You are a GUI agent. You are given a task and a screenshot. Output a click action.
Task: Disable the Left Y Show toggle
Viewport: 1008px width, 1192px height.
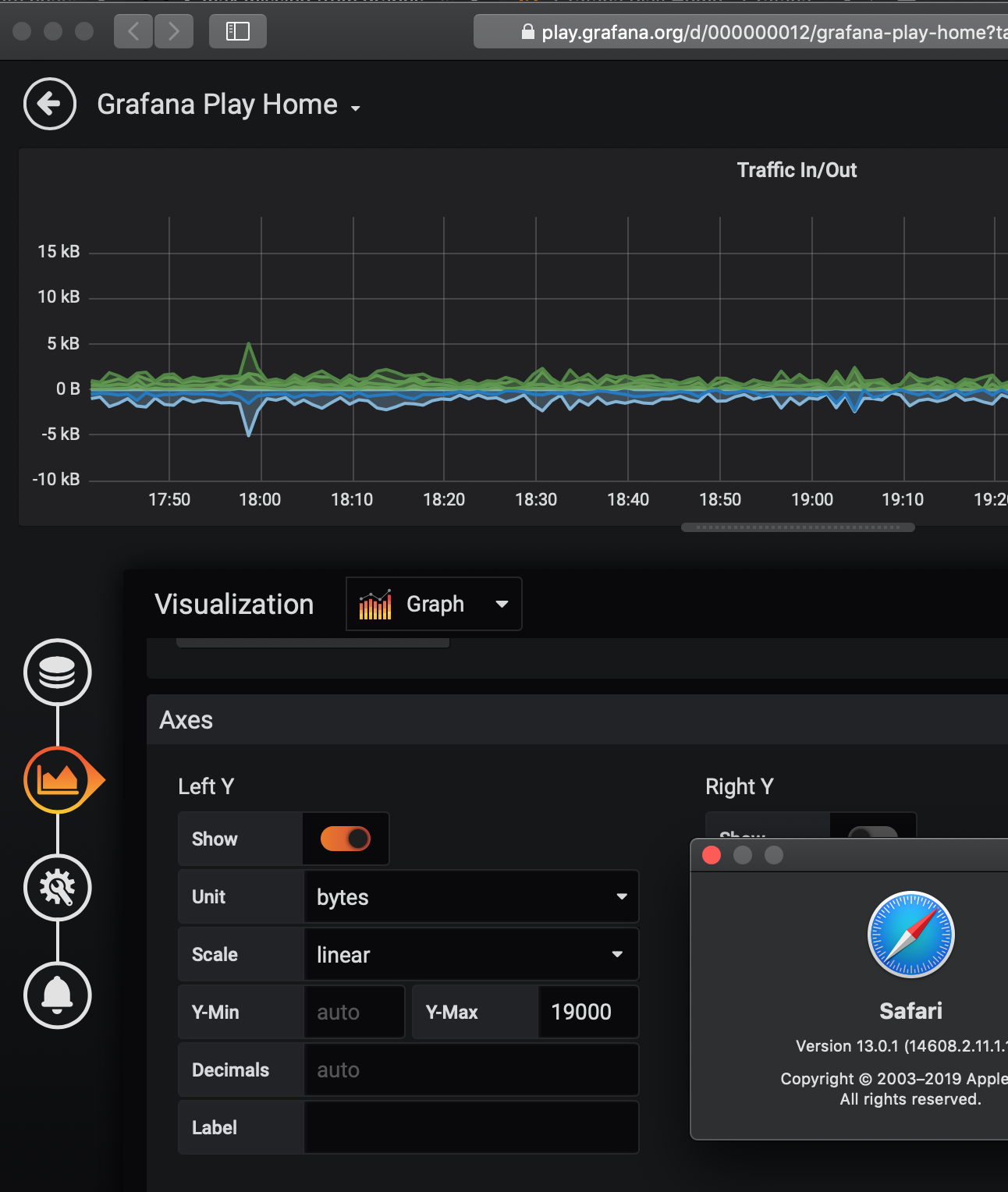[345, 839]
